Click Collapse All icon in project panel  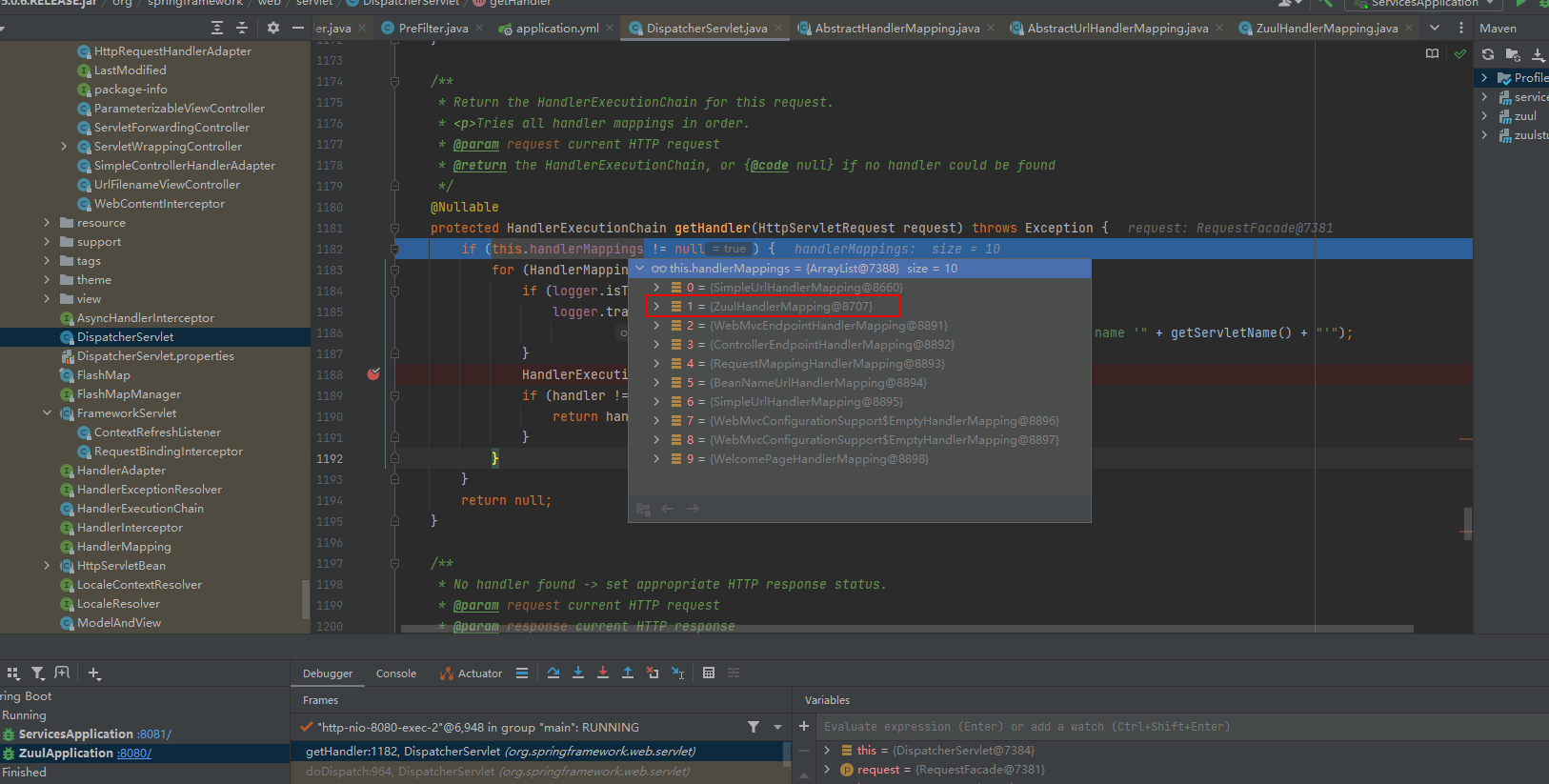242,28
